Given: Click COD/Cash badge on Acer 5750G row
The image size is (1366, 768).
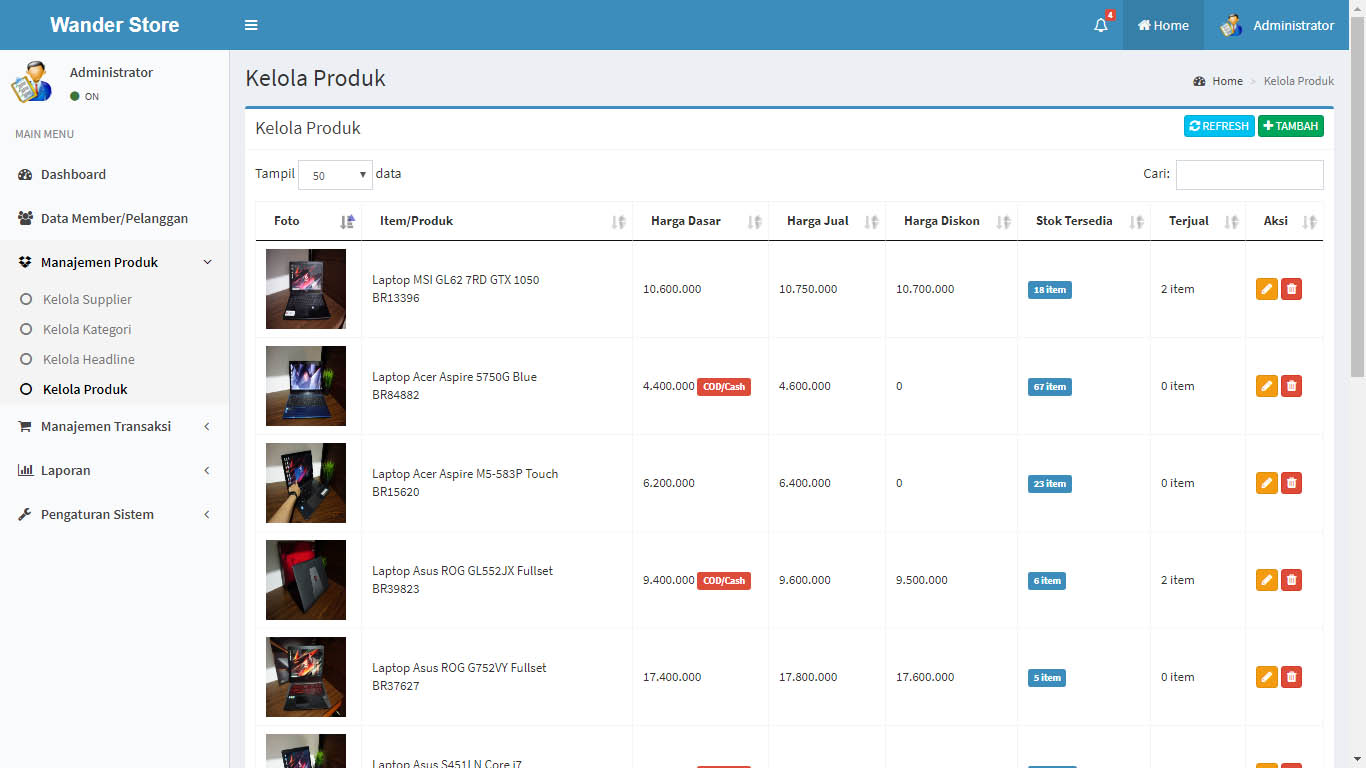Looking at the screenshot, I should [x=724, y=387].
